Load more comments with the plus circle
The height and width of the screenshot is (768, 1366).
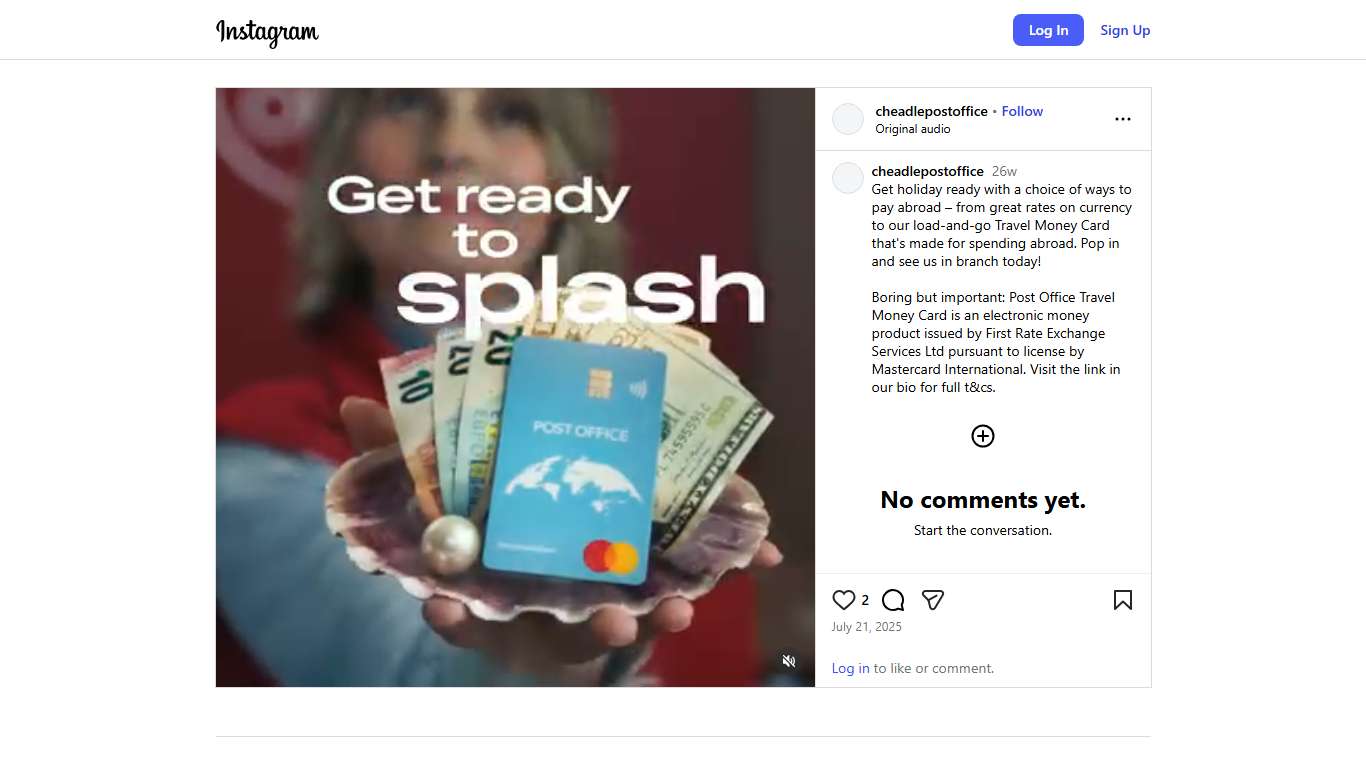[983, 436]
